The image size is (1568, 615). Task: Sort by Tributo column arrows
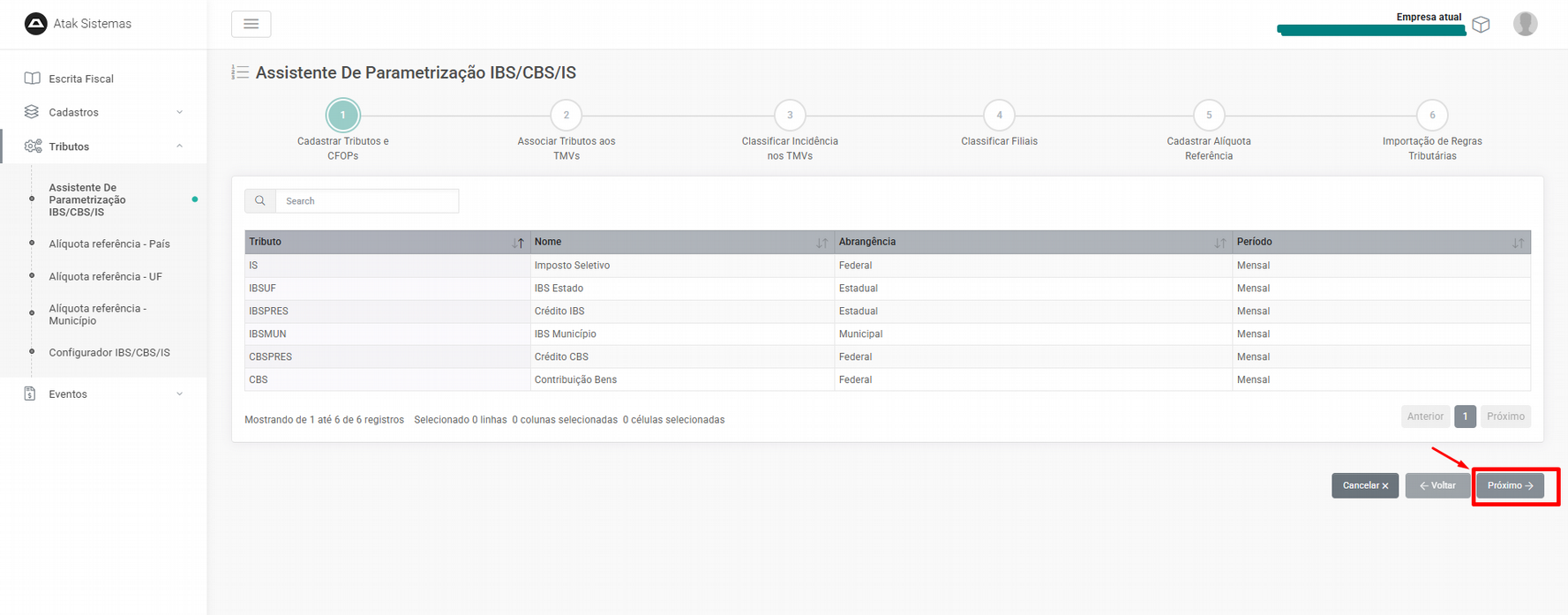click(518, 243)
